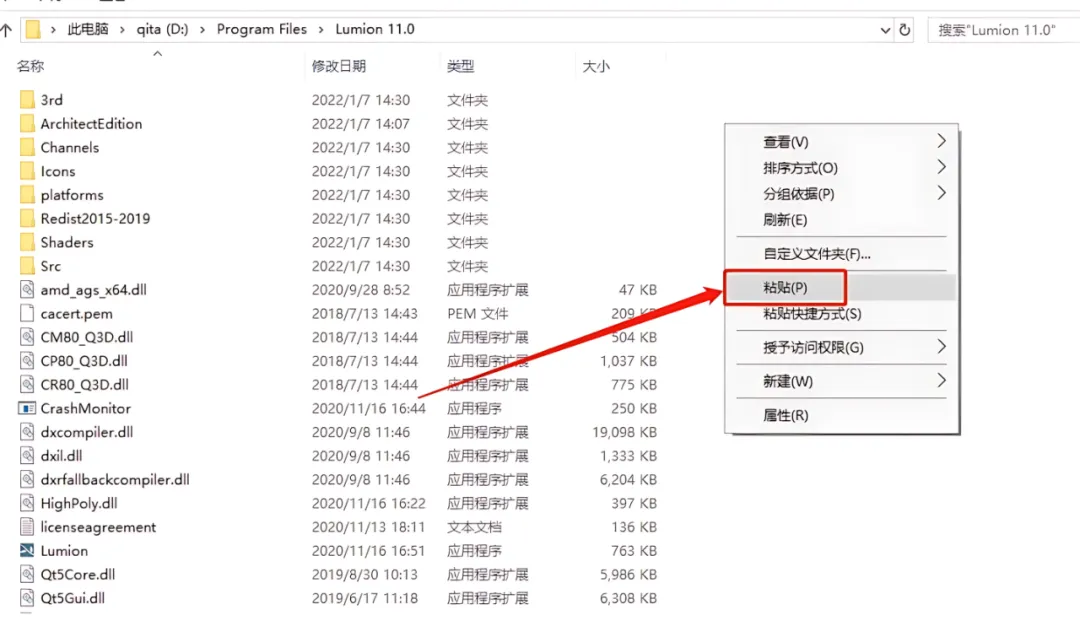Select the file name licenseagreement
Viewport: 1080px width, 637px height.
pos(98,528)
